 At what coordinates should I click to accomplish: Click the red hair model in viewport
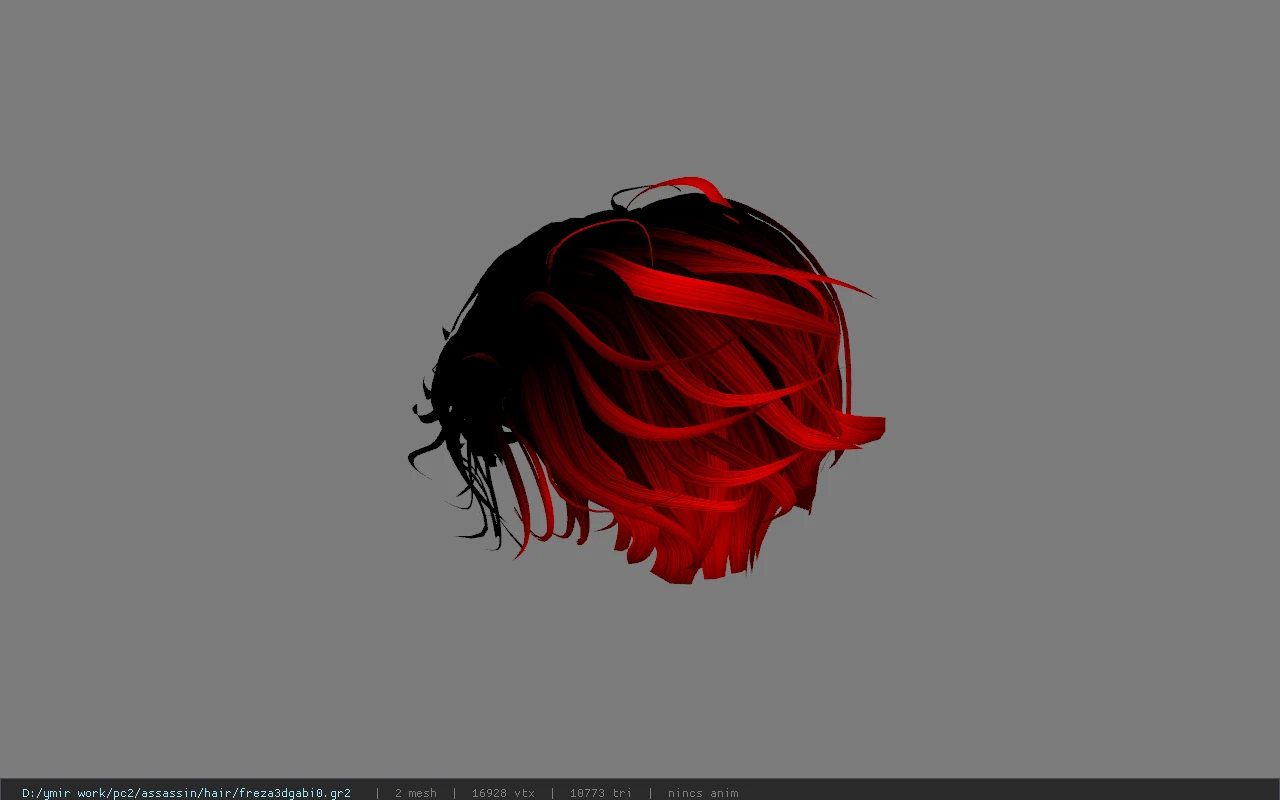pos(647,381)
